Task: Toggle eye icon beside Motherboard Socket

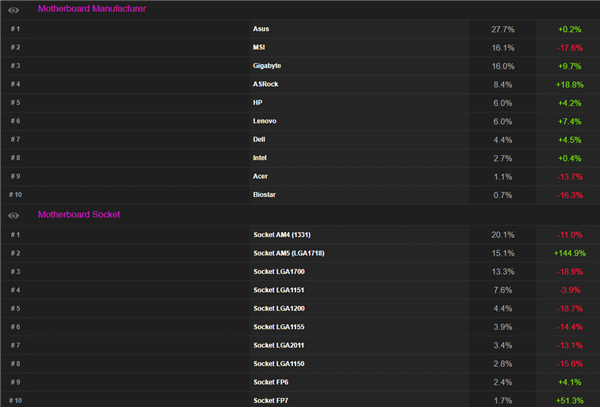Action: [14, 214]
